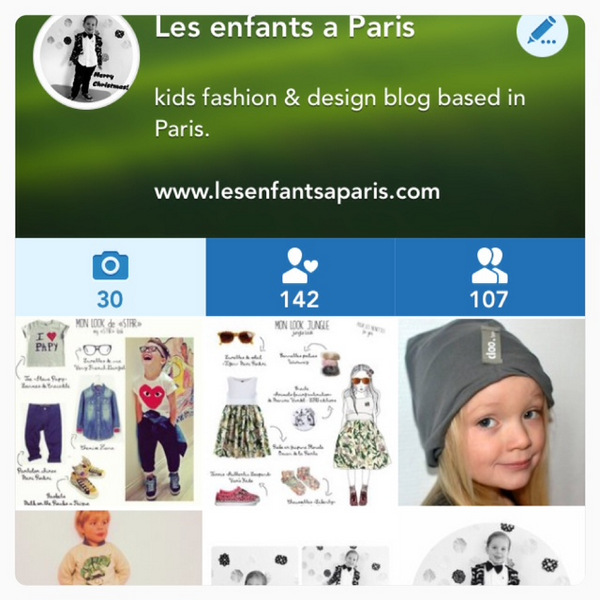Switch to the 142 followers tab
This screenshot has height=600, width=600.
(300, 277)
